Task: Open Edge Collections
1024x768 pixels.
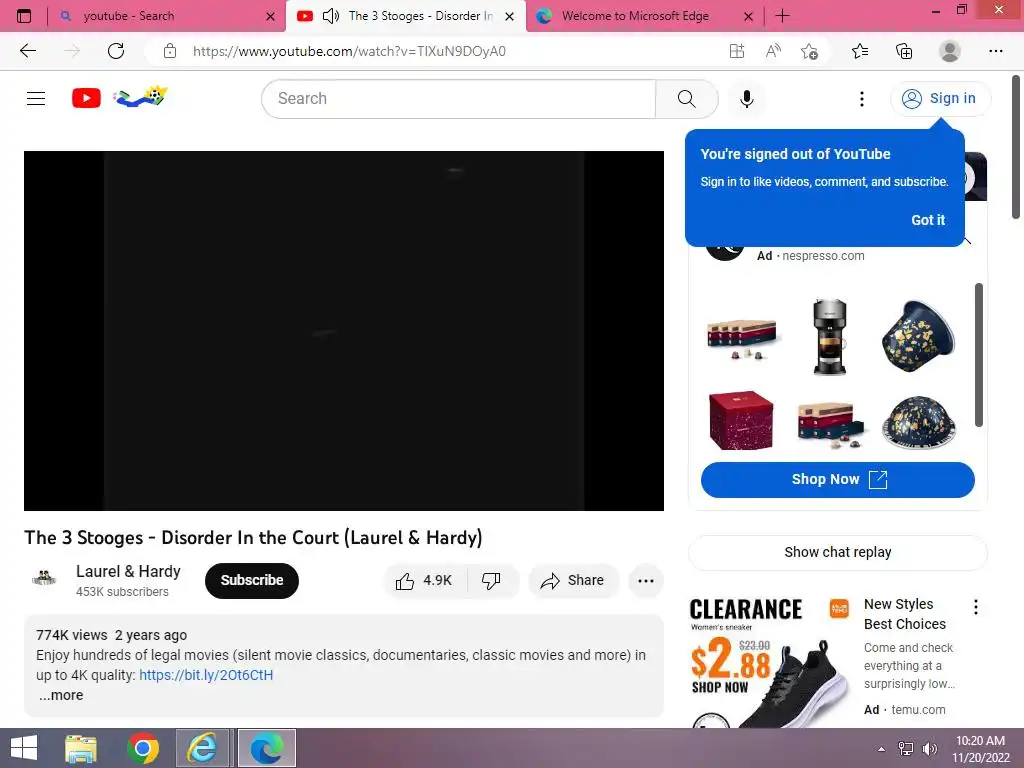Action: (904, 51)
